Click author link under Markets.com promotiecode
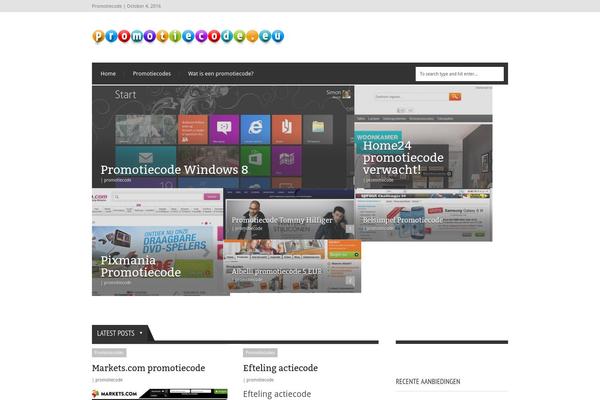 point(109,380)
